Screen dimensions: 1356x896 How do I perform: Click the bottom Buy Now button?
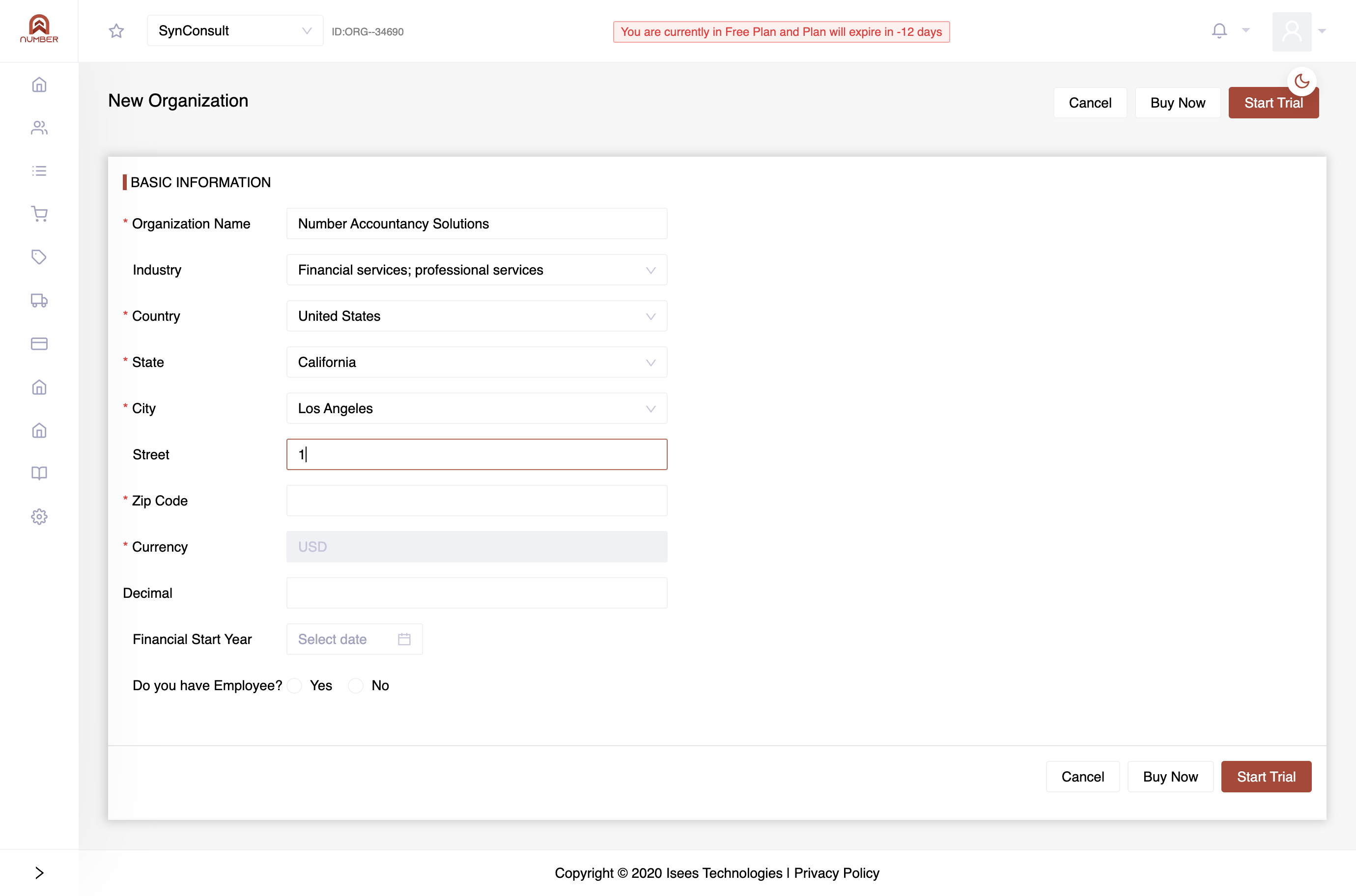[1170, 777]
